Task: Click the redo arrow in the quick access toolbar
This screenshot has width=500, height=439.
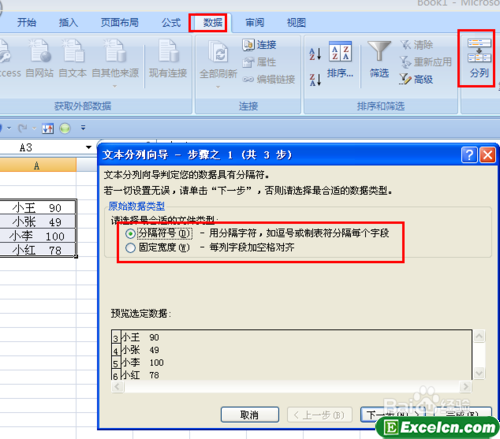Action: tap(23, 128)
